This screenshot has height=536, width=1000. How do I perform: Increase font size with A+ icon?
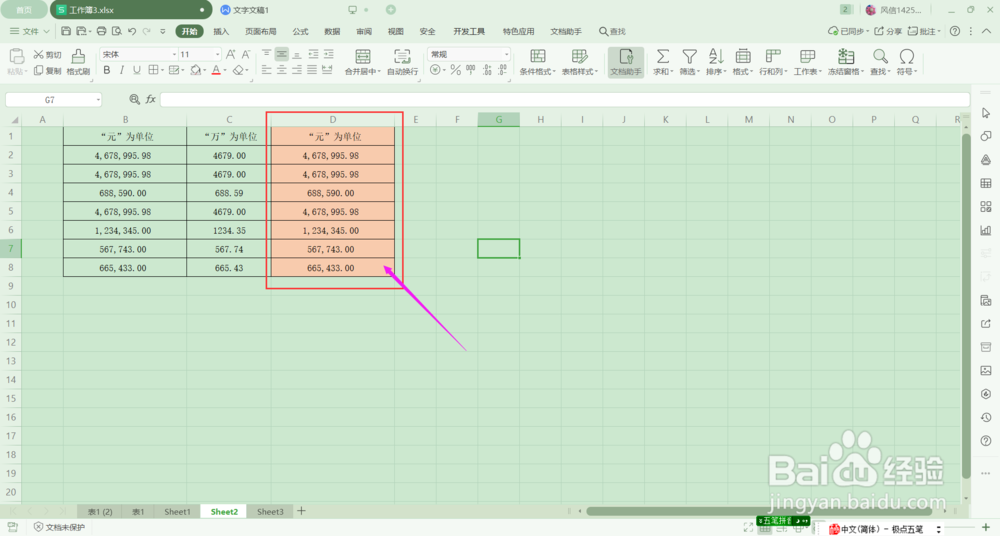231,55
